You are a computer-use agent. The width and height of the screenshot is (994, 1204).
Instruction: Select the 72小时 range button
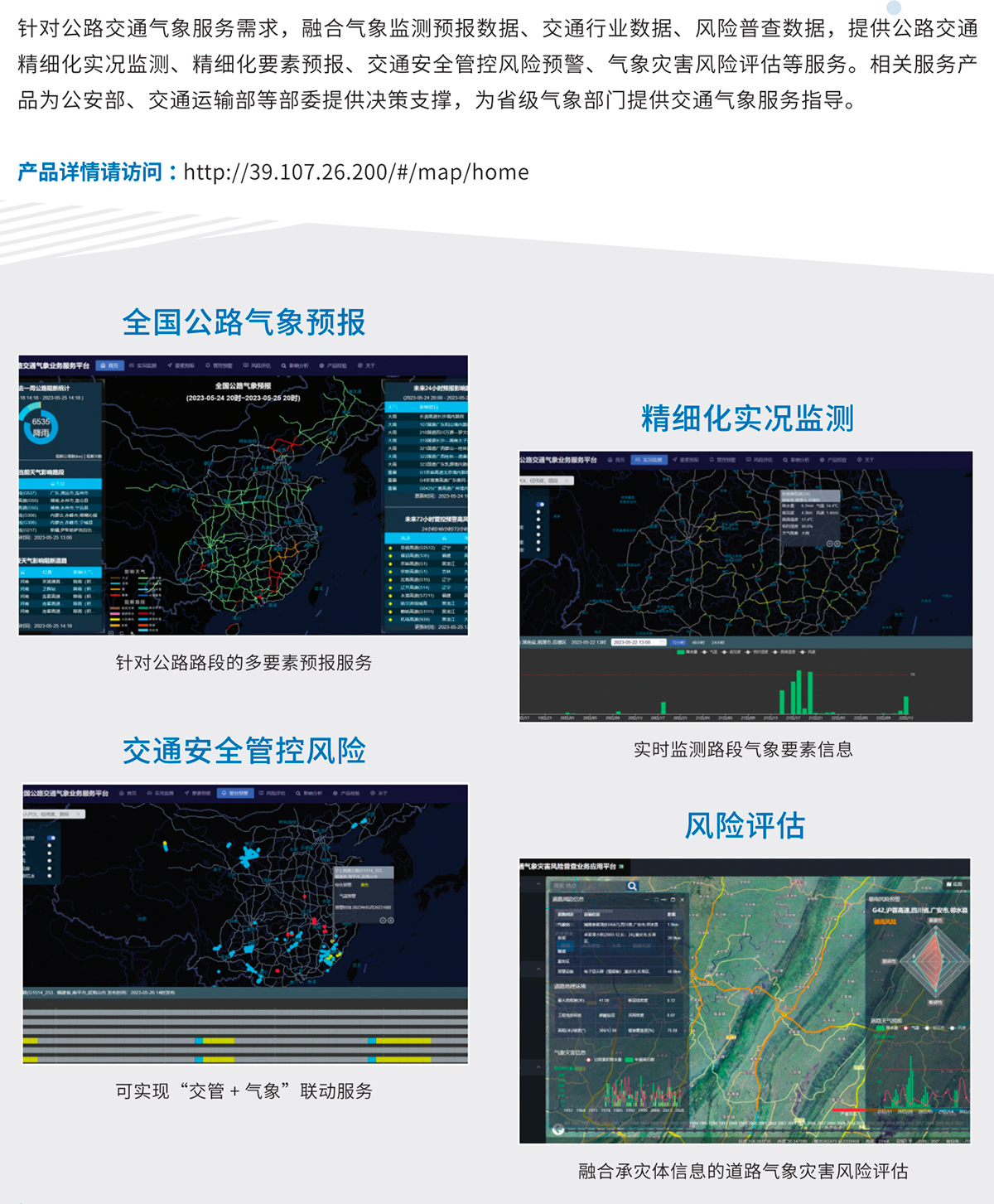click(678, 642)
